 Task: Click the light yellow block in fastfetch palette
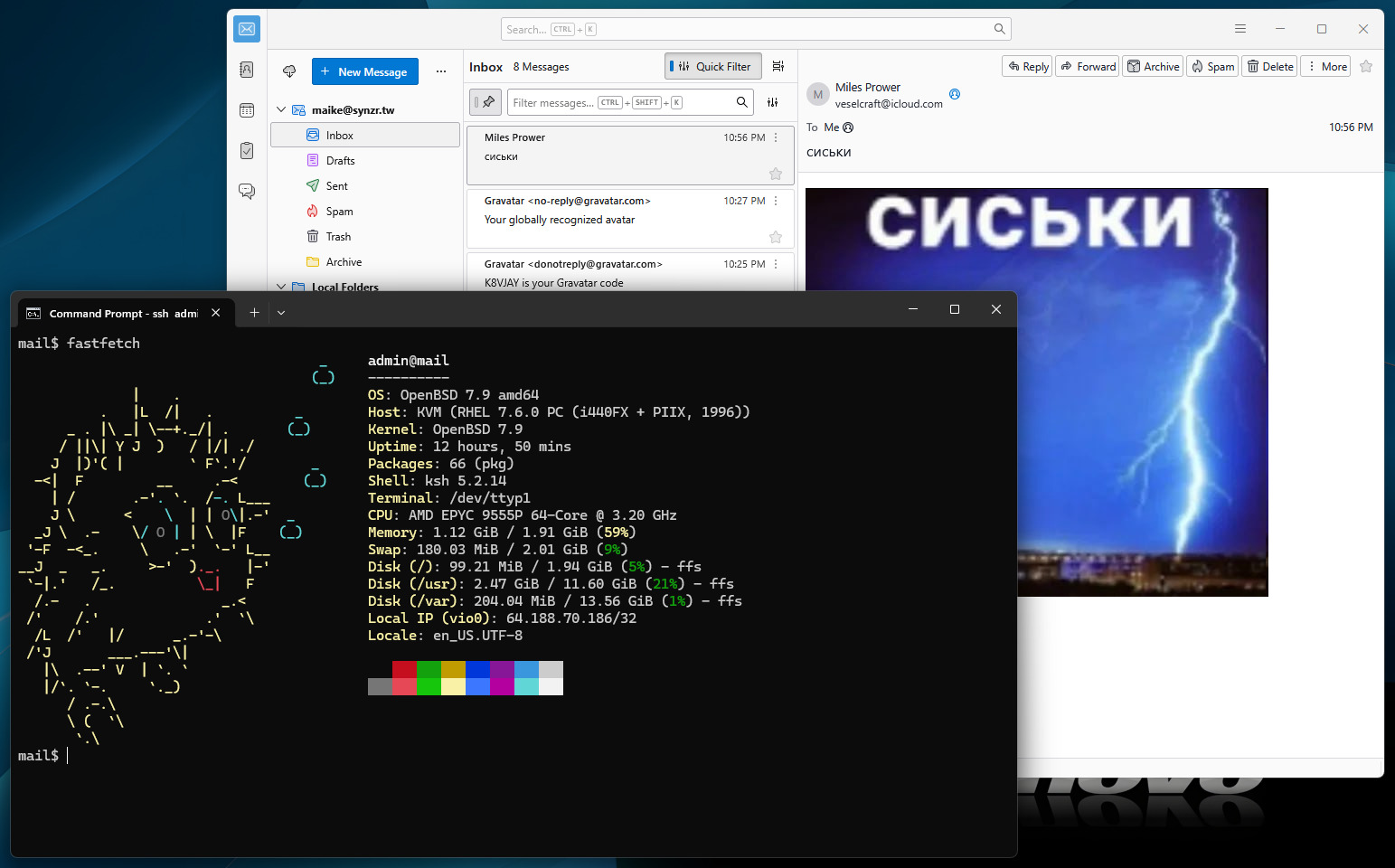453,687
